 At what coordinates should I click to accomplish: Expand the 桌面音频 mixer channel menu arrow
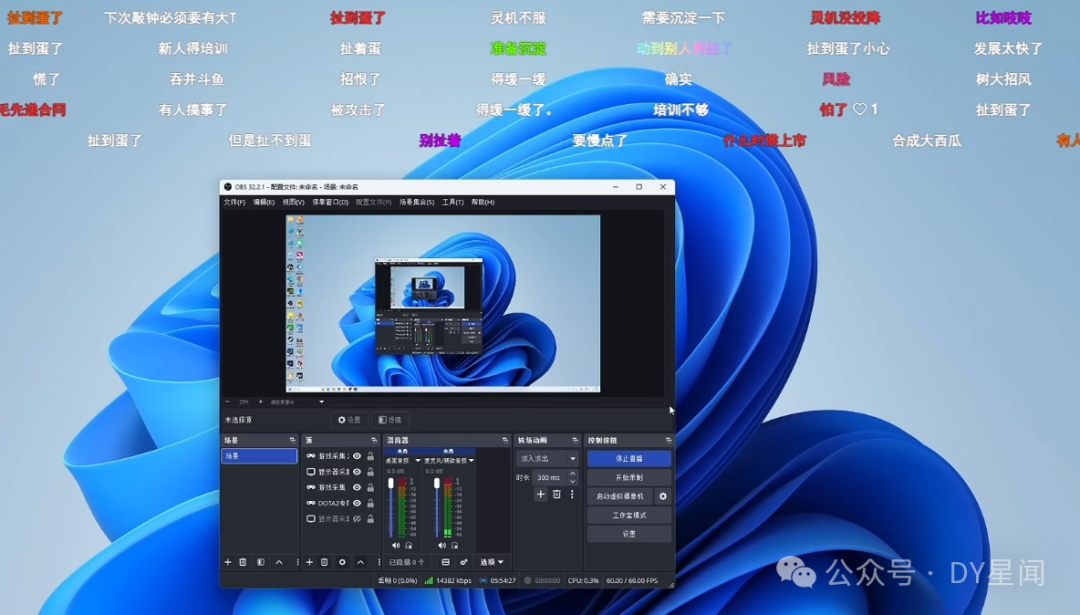point(418,460)
